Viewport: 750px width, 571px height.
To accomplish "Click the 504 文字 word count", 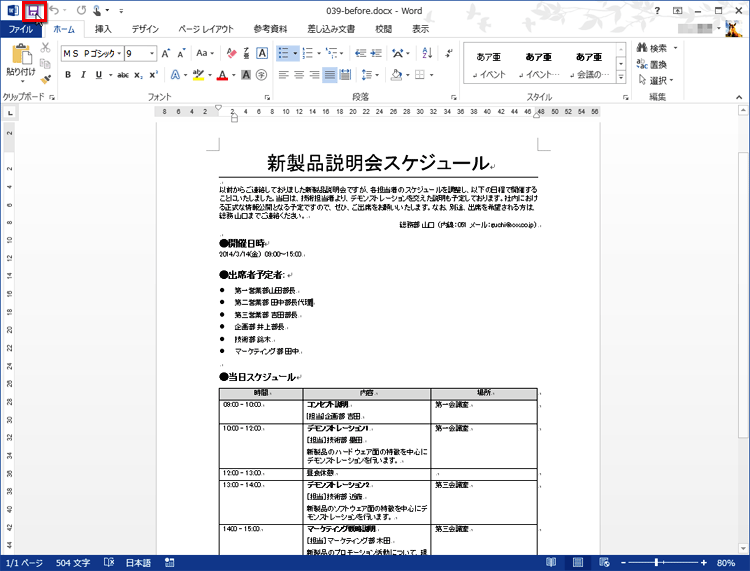I will pos(73,563).
